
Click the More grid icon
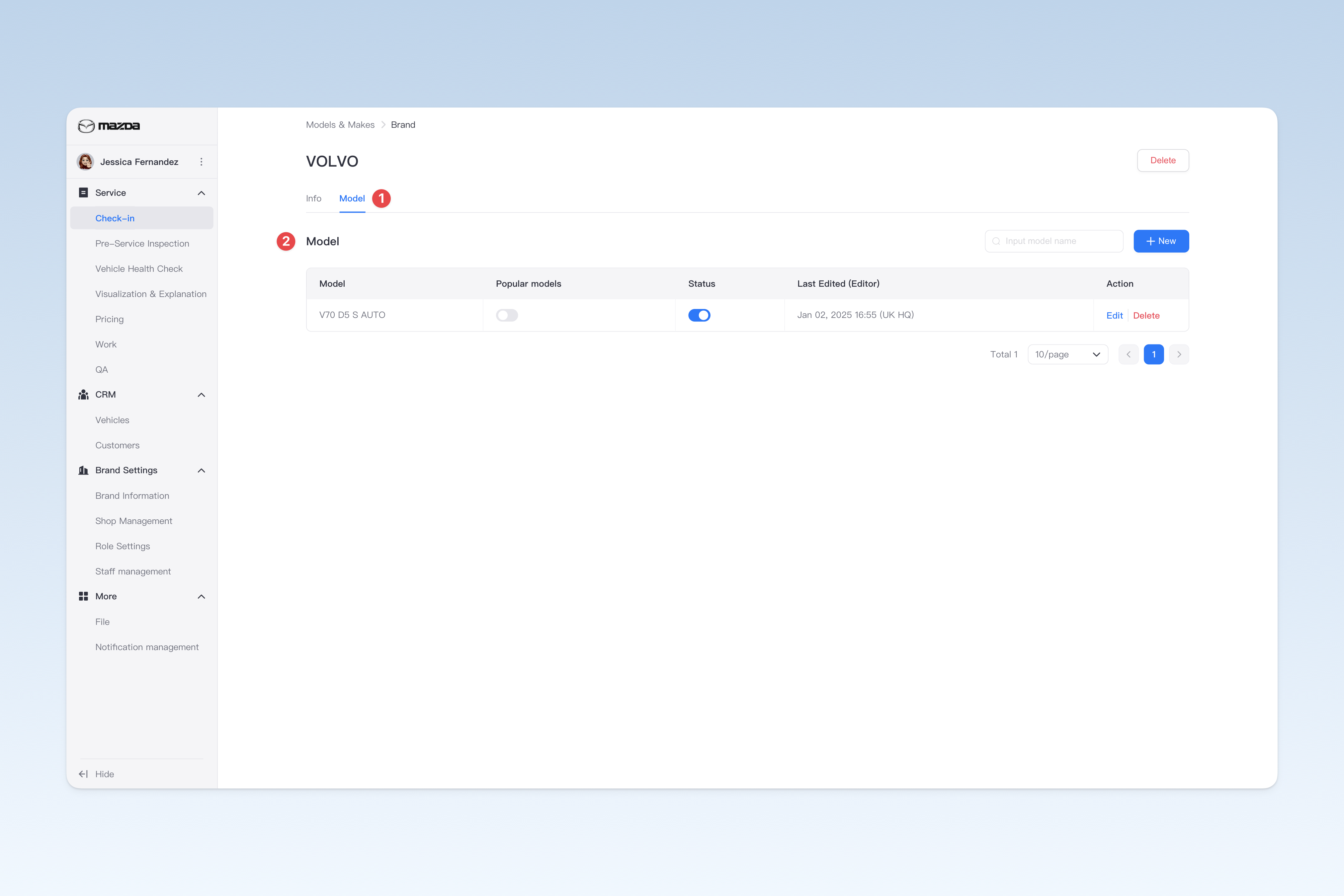(83, 596)
